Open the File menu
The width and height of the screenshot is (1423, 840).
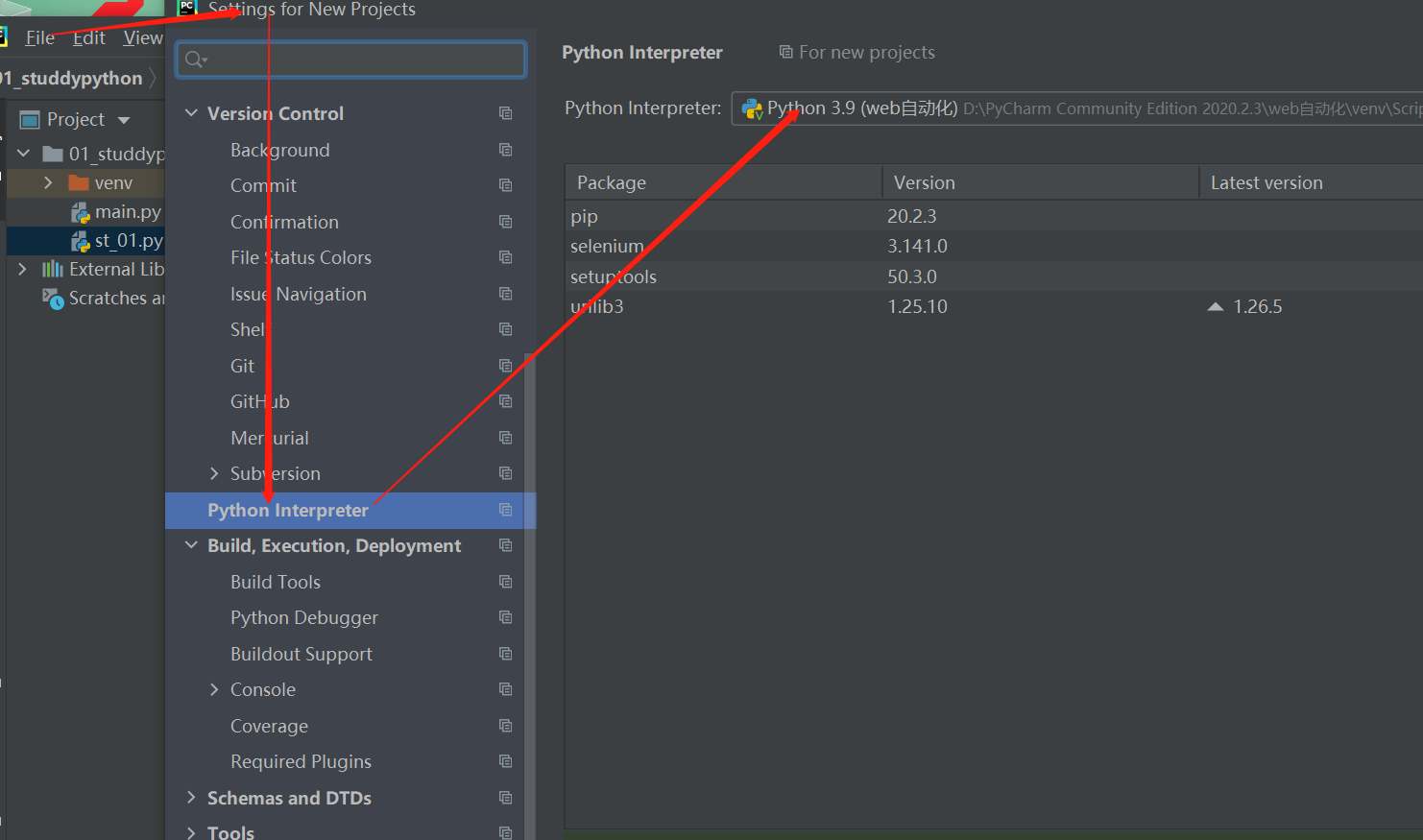click(x=39, y=37)
